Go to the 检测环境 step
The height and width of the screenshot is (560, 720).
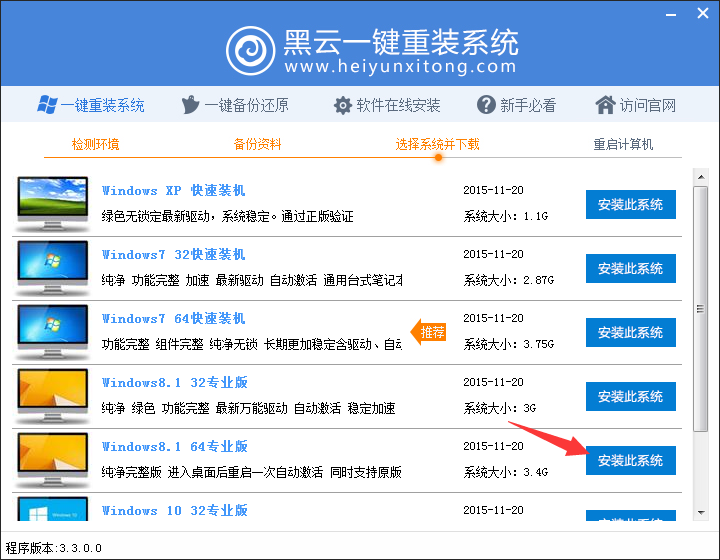[96, 145]
